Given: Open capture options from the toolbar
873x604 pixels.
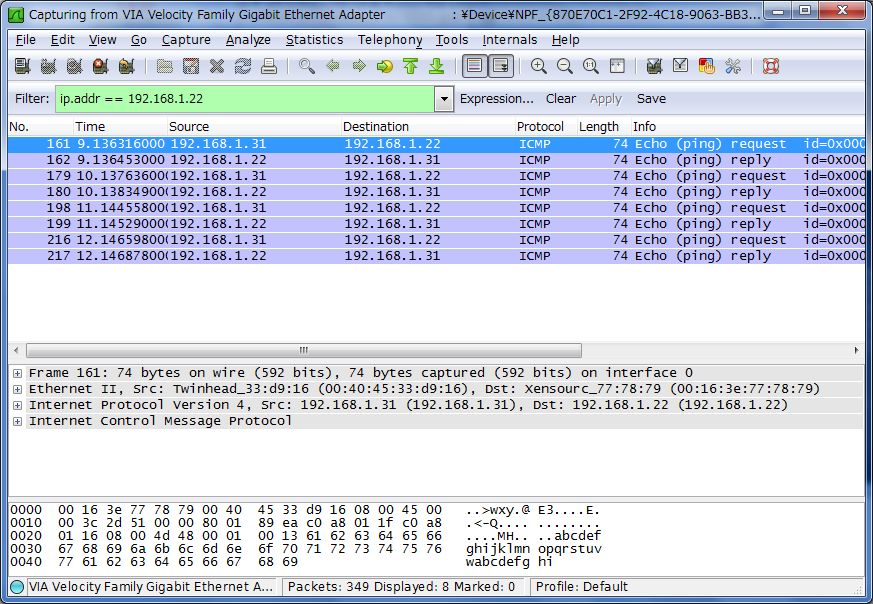Looking at the screenshot, I should pos(48,66).
